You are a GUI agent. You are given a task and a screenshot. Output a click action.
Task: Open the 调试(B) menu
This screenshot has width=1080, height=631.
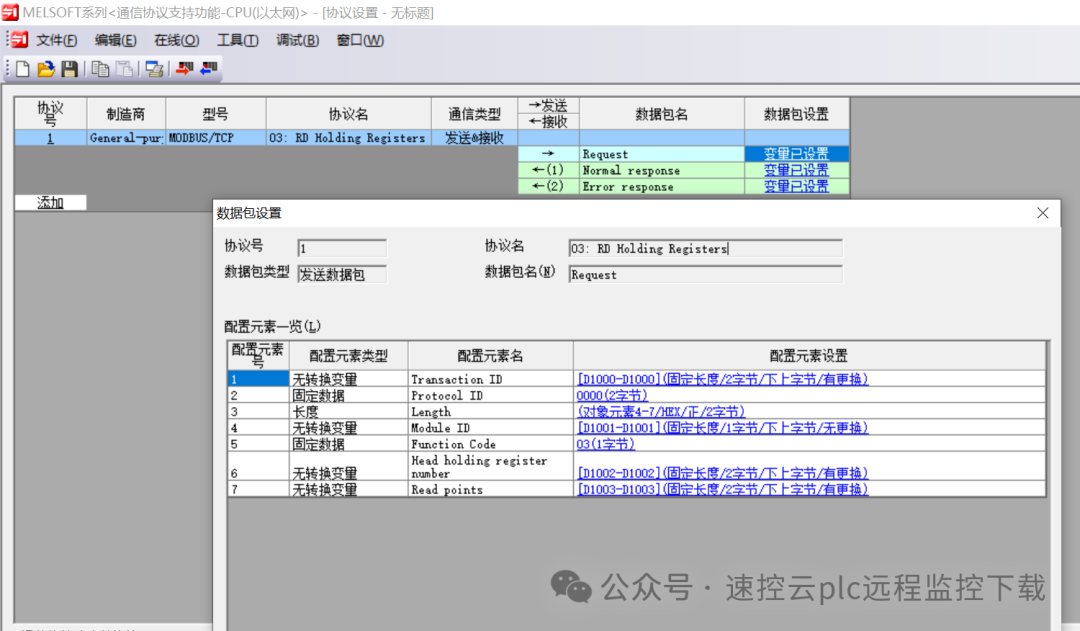pyautogui.click(x=298, y=41)
